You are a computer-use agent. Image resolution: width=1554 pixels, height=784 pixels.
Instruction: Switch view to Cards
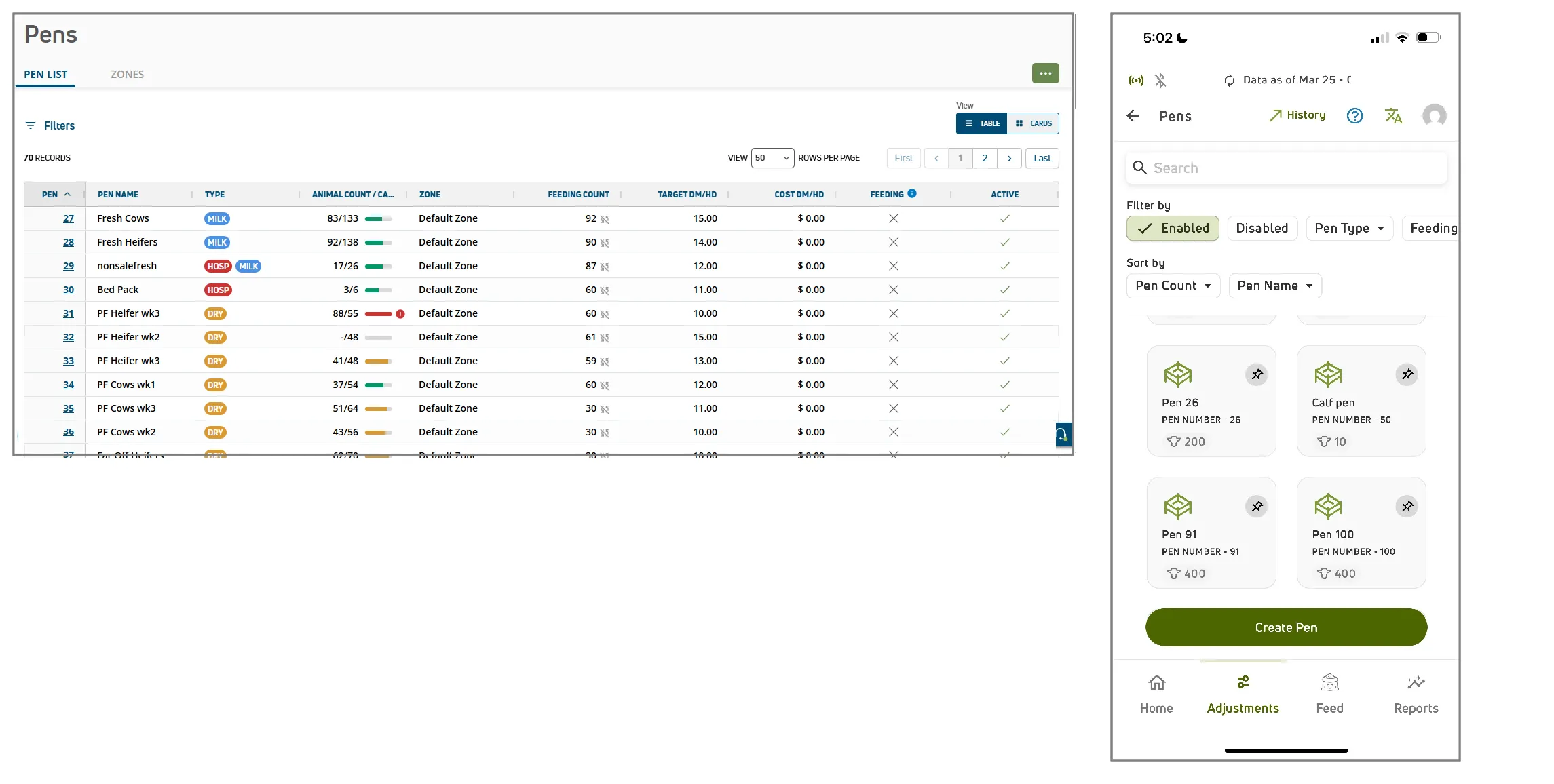click(x=1034, y=123)
